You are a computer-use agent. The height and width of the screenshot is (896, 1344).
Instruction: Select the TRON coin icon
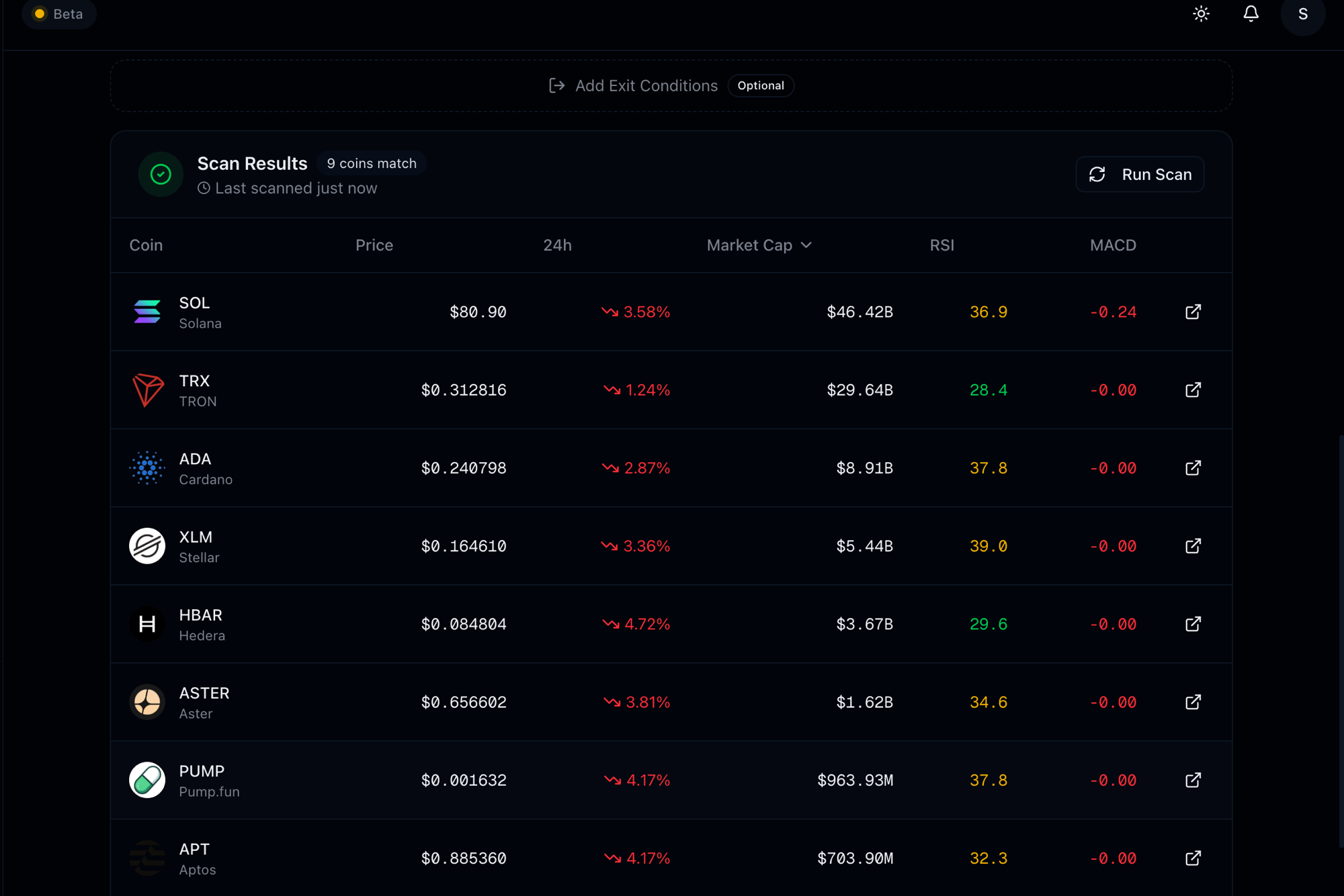point(147,390)
